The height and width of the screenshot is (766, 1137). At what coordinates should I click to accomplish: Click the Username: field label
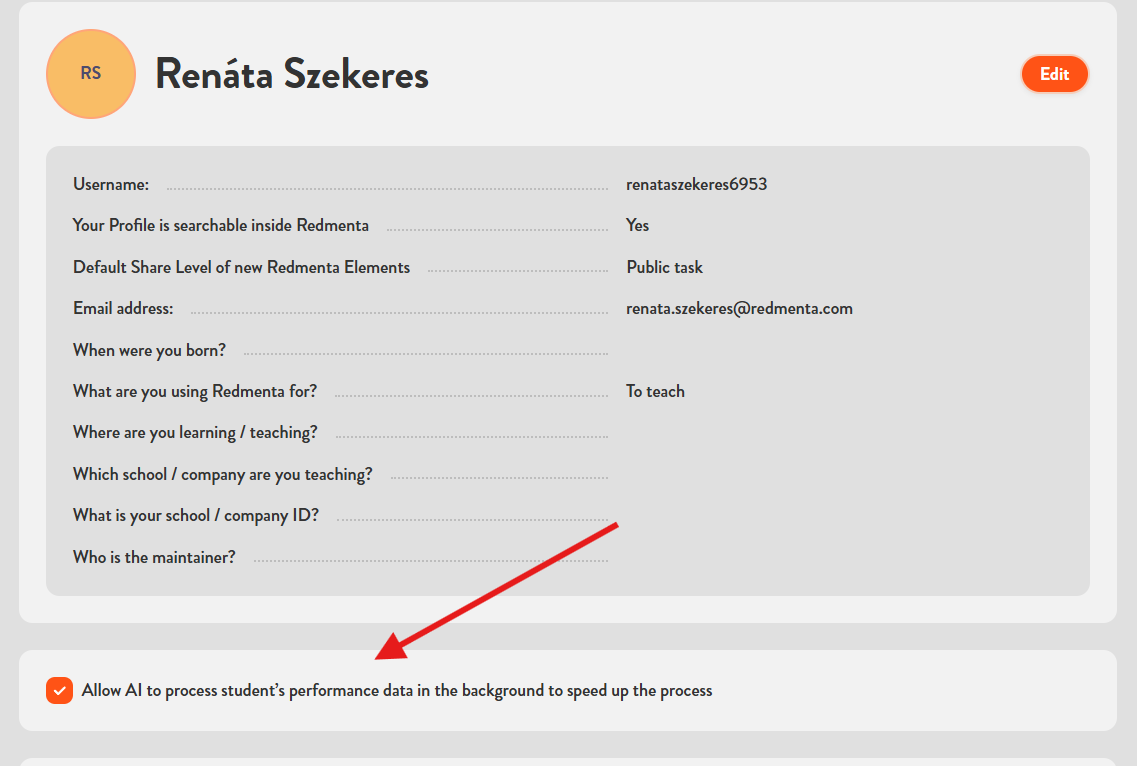coord(111,184)
